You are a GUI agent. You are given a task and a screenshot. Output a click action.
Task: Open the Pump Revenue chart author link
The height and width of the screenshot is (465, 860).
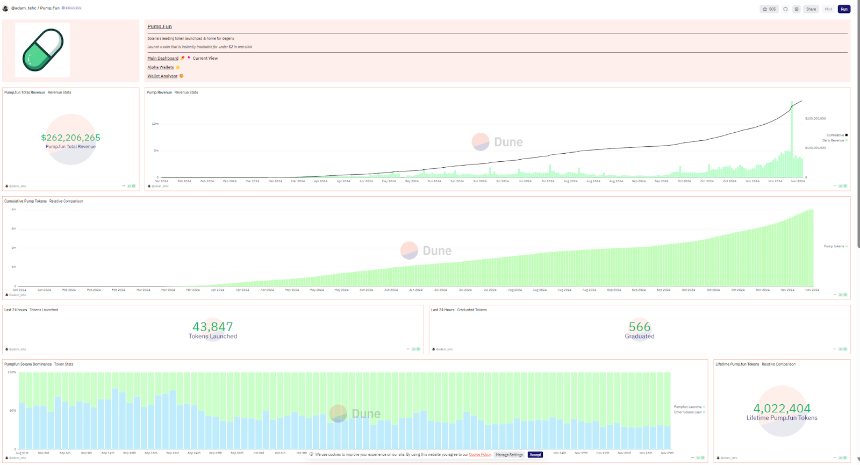coord(158,186)
